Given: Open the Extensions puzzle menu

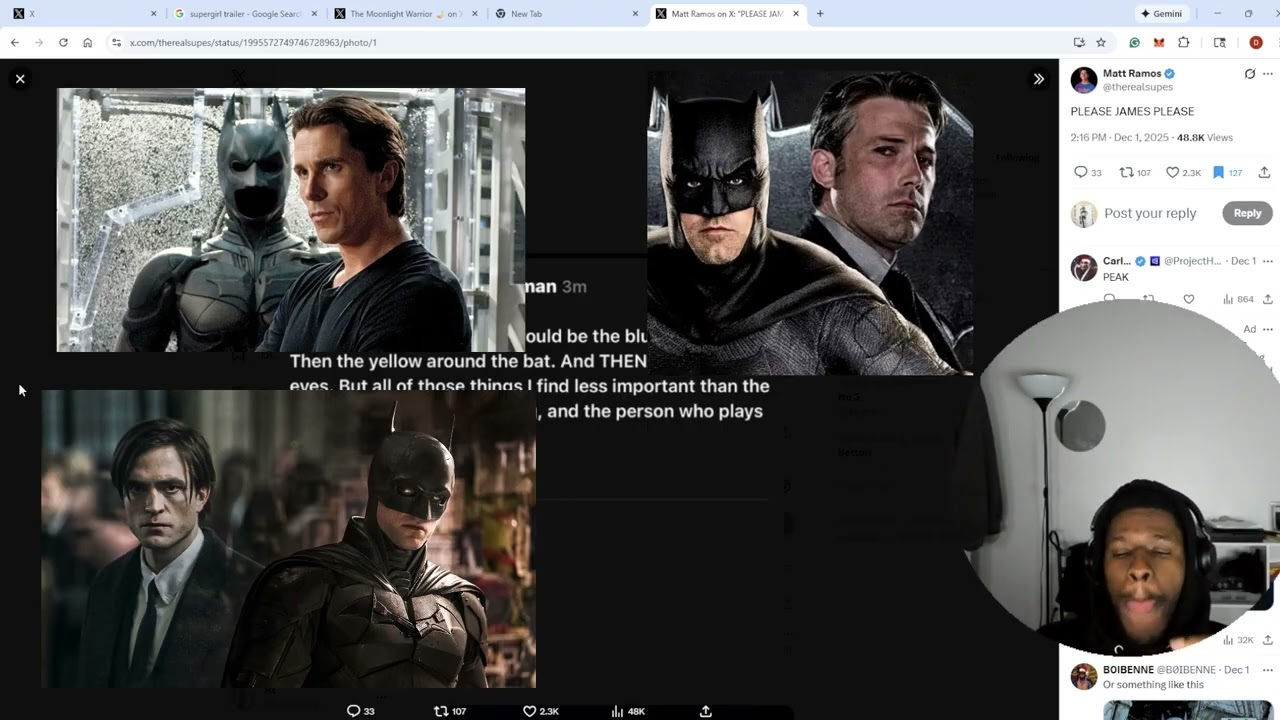Looking at the screenshot, I should [1184, 43].
